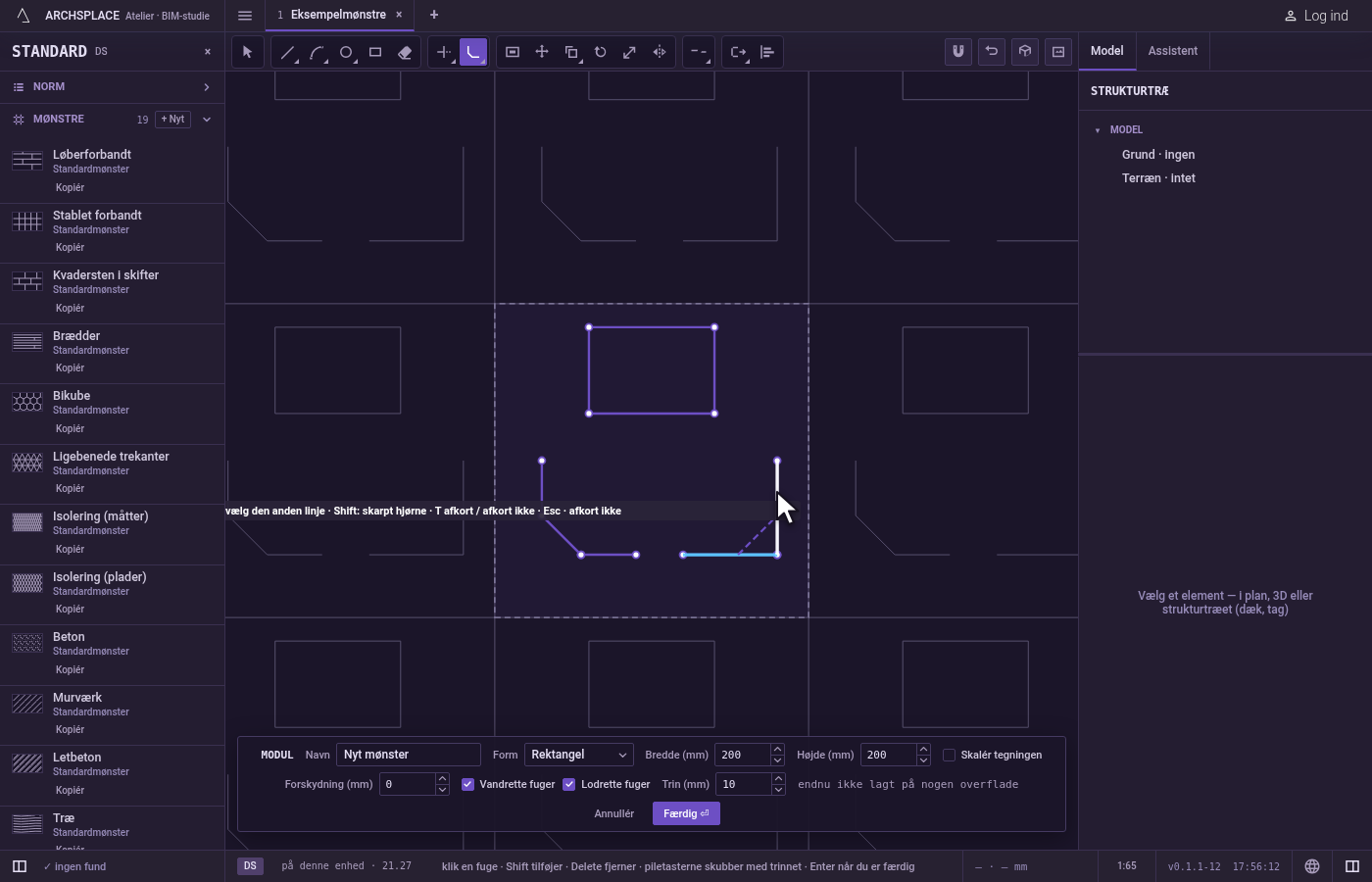Select the arrow selection tool
The width and height of the screenshot is (1372, 882).
(248, 52)
